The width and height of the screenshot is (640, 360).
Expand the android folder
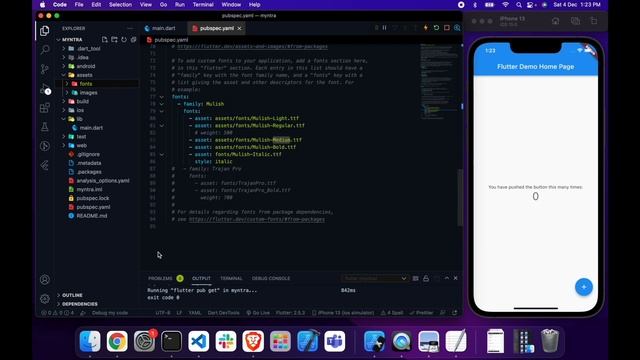[64, 66]
